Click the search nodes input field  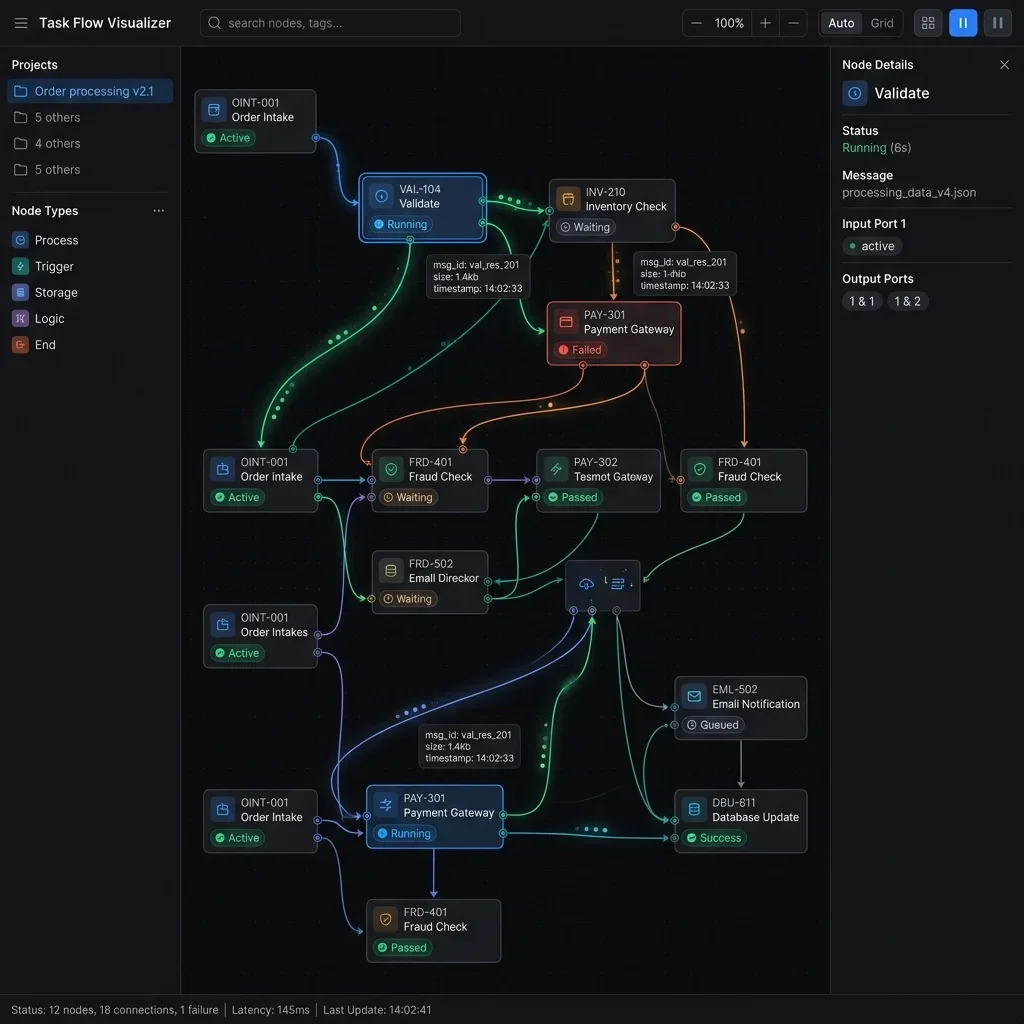pos(330,23)
